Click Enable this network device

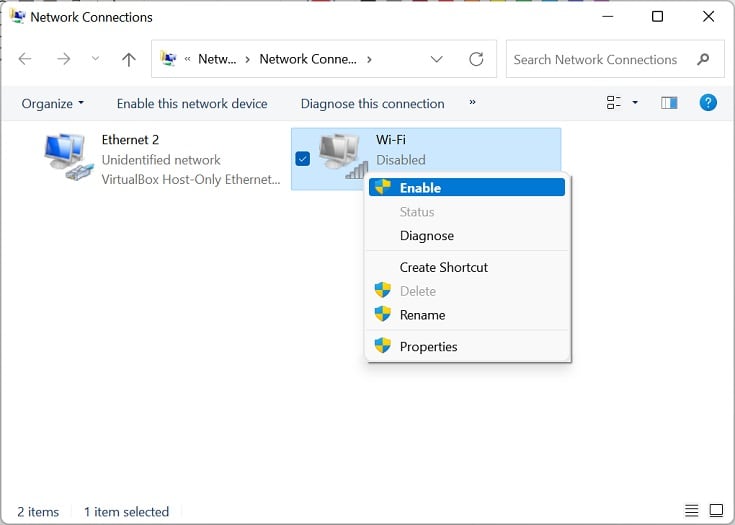(192, 103)
